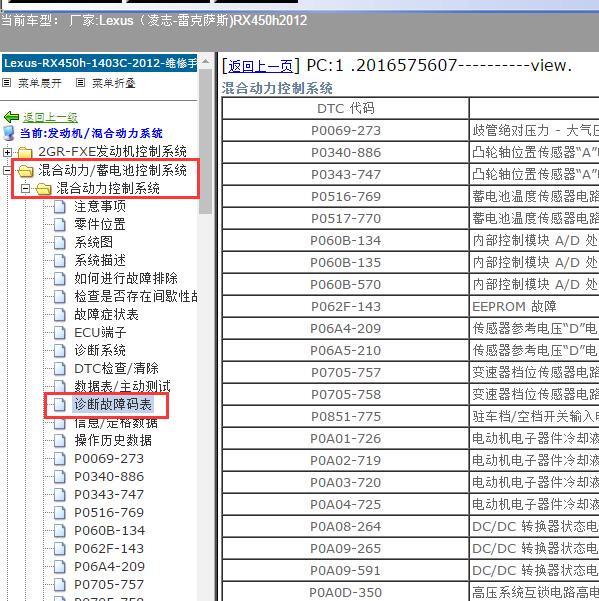
Task: Click 返回上一页 link in content header
Action: pos(260,66)
